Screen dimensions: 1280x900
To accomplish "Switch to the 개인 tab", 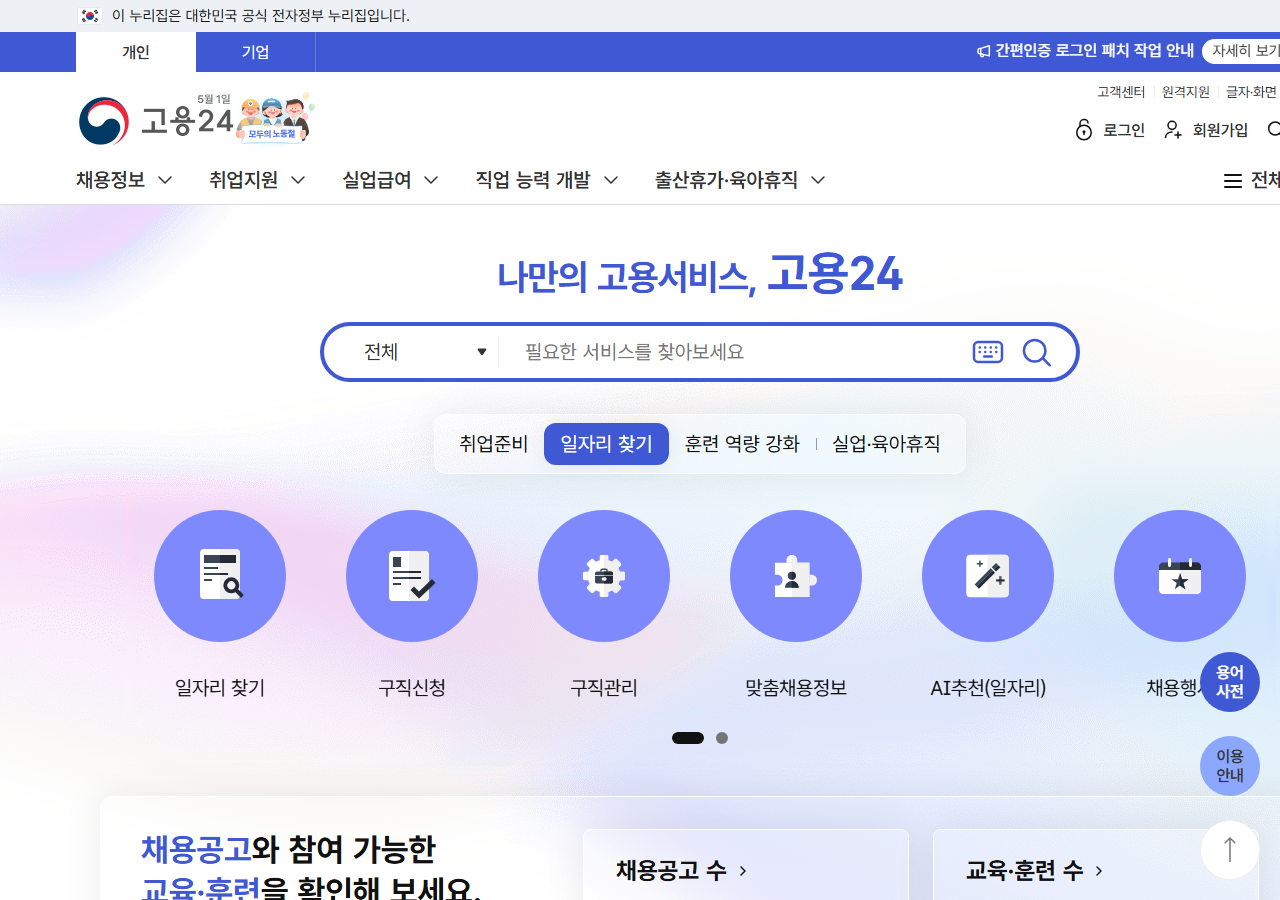I will coord(136,52).
